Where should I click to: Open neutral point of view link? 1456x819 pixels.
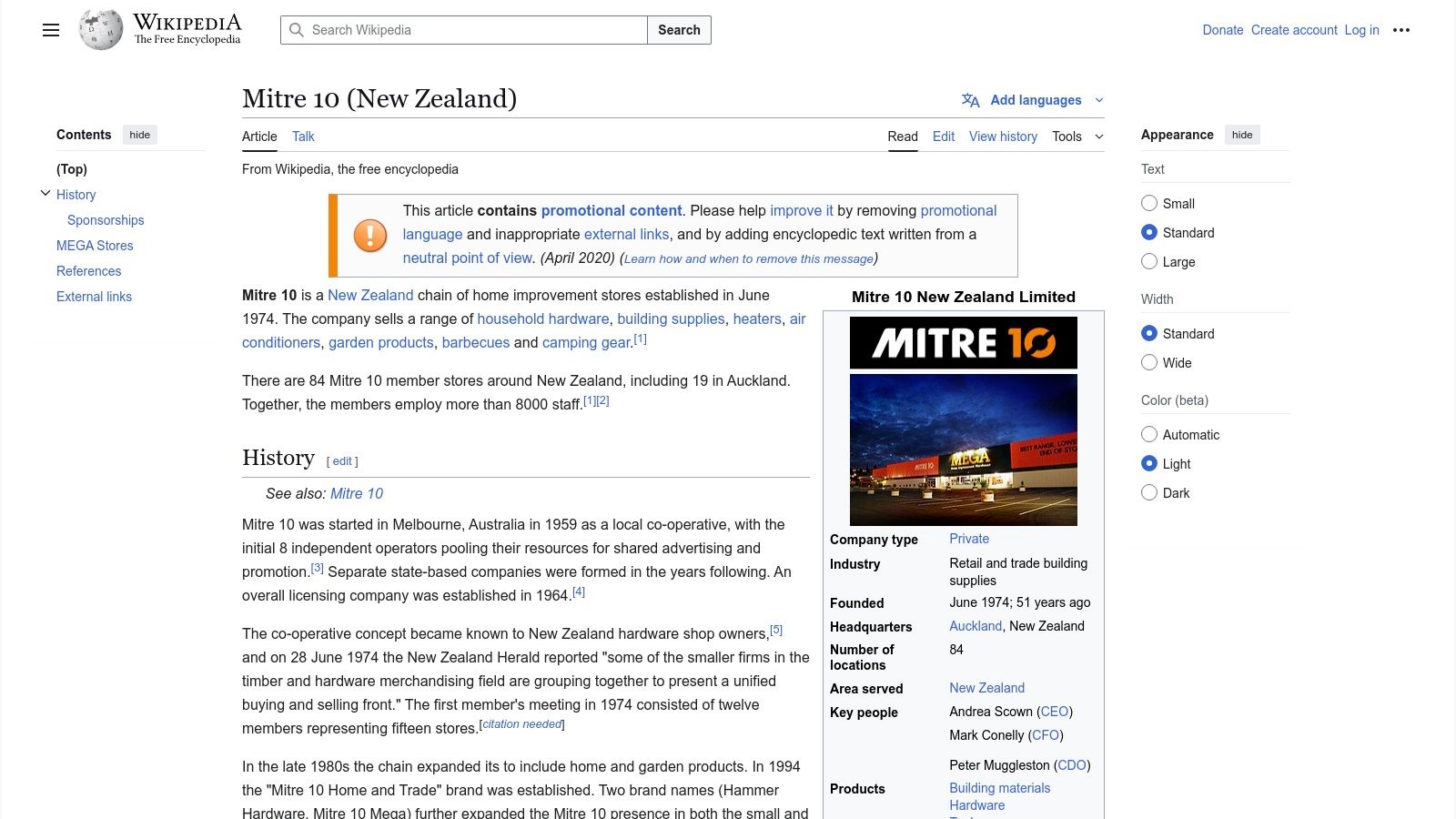point(468,258)
